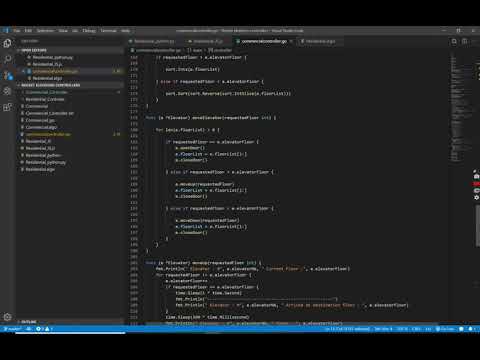
Task: Open the Extensions view in activity bar
Action: click(x=7, y=107)
